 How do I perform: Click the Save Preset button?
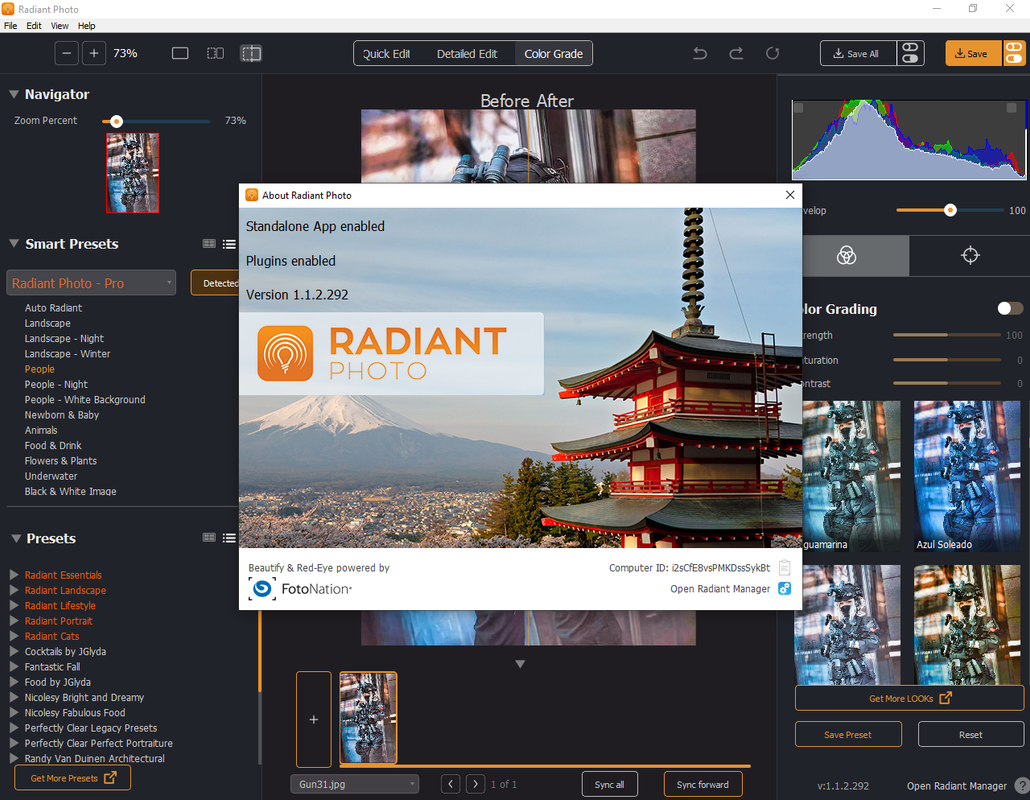click(848, 734)
